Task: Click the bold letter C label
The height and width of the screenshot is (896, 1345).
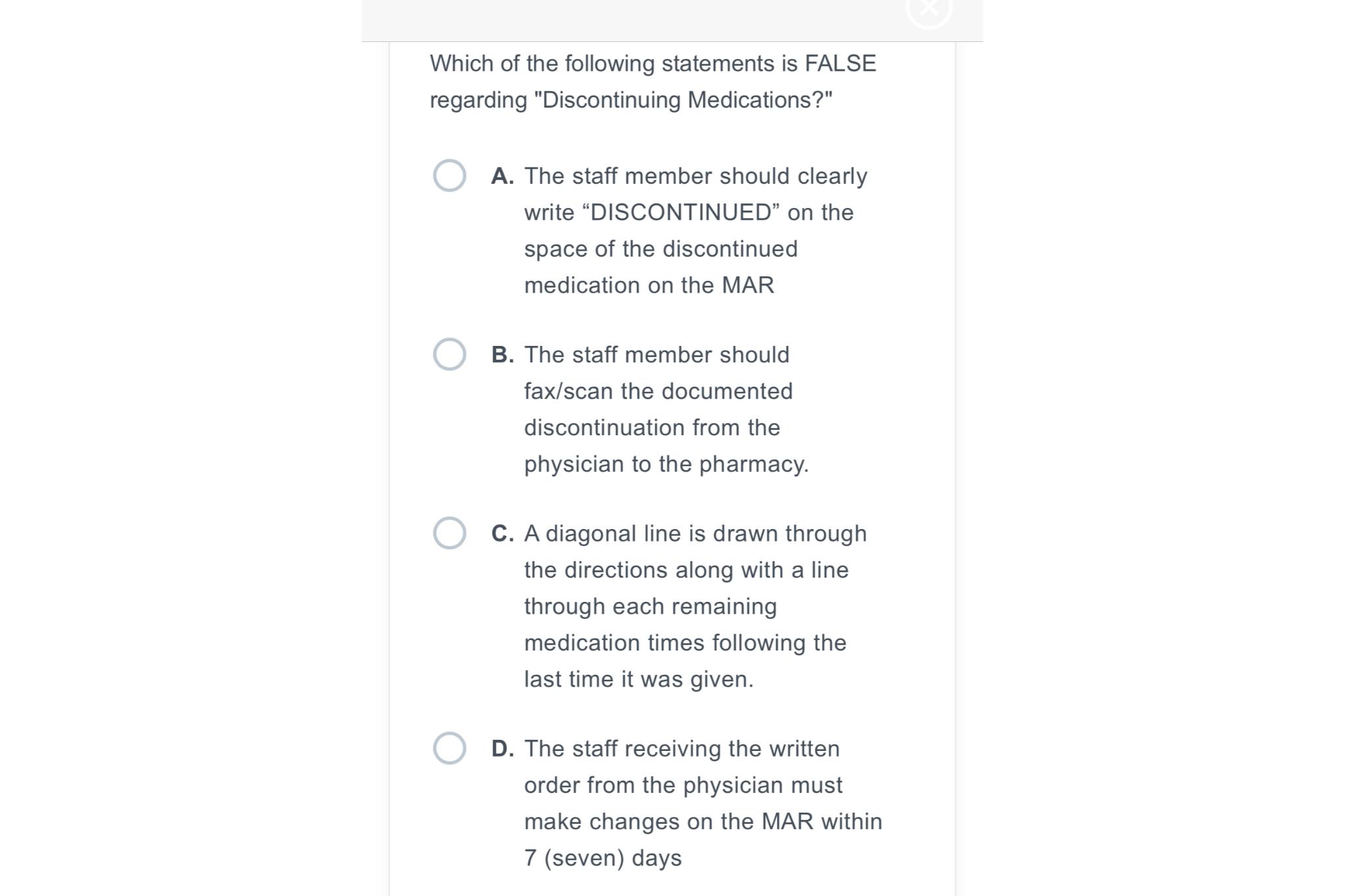Action: [x=504, y=533]
